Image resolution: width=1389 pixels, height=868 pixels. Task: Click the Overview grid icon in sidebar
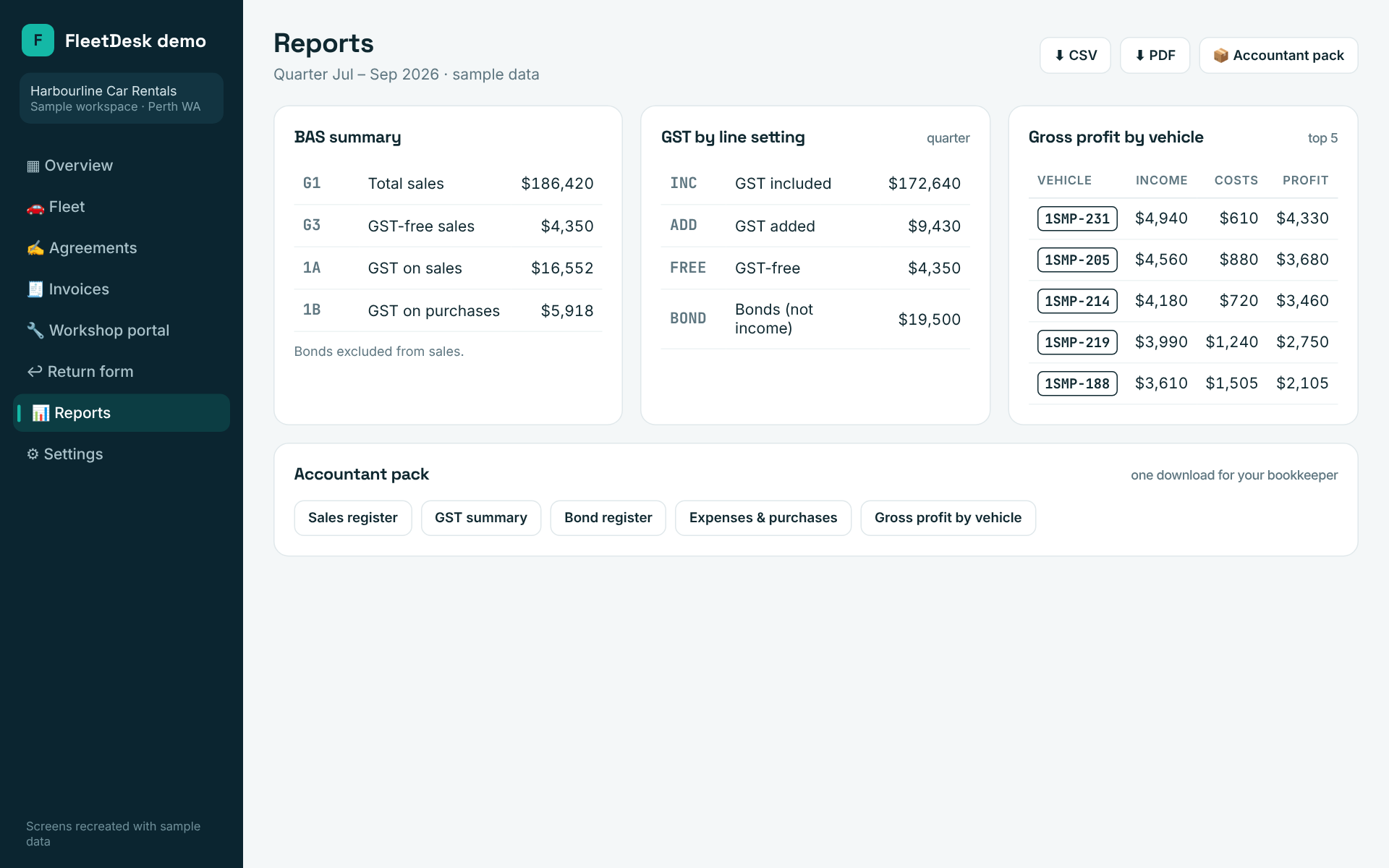(33, 166)
